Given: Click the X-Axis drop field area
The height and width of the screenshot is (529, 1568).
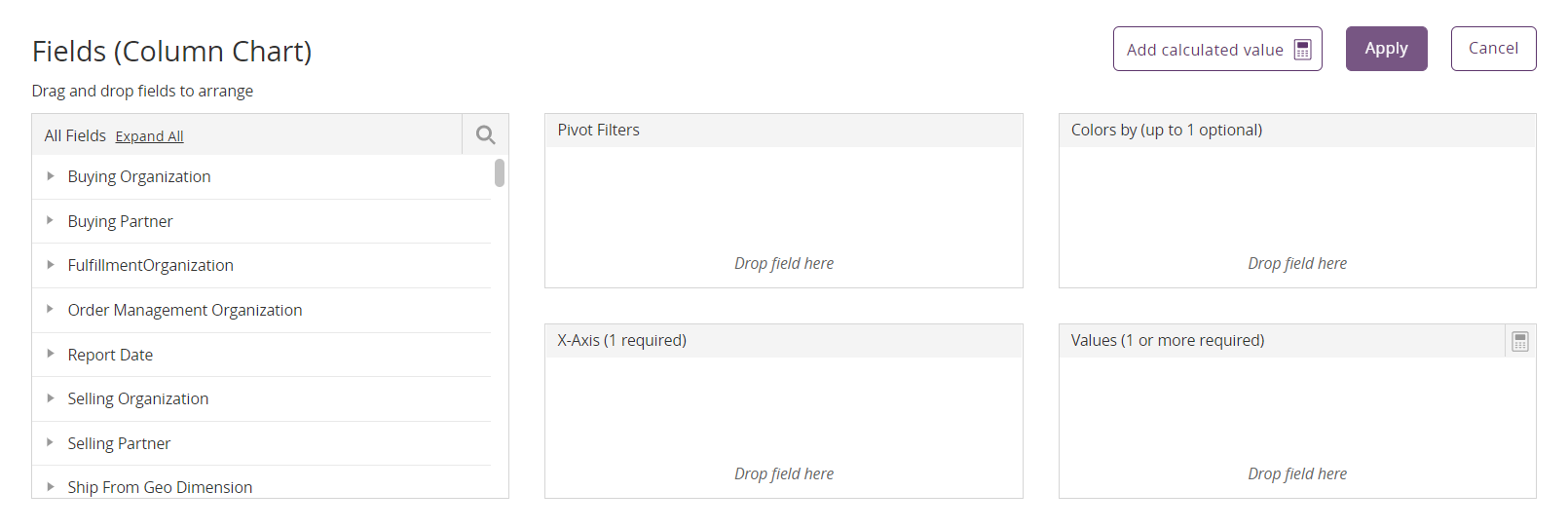Looking at the screenshot, I should (x=783, y=428).
